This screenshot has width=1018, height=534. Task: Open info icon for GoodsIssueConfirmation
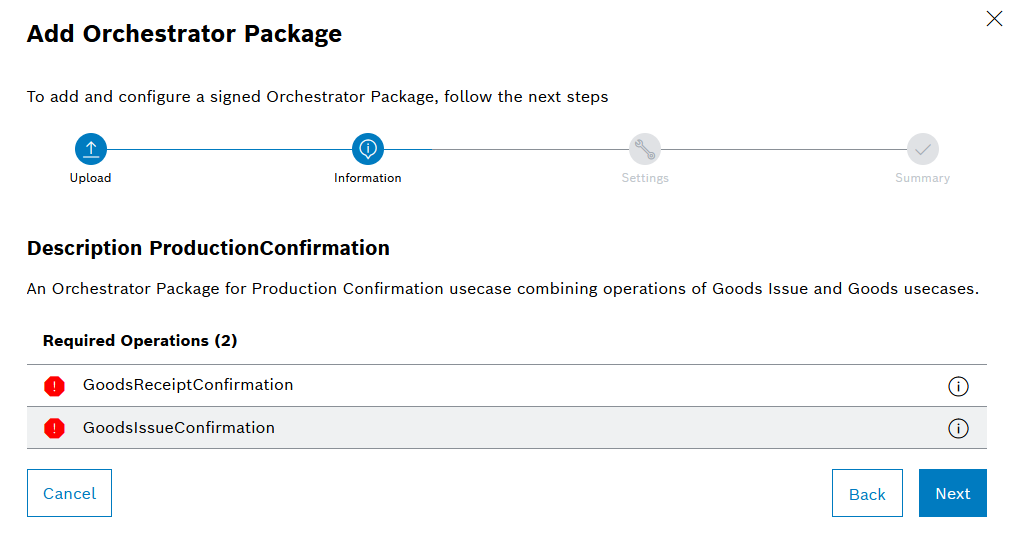pos(958,428)
